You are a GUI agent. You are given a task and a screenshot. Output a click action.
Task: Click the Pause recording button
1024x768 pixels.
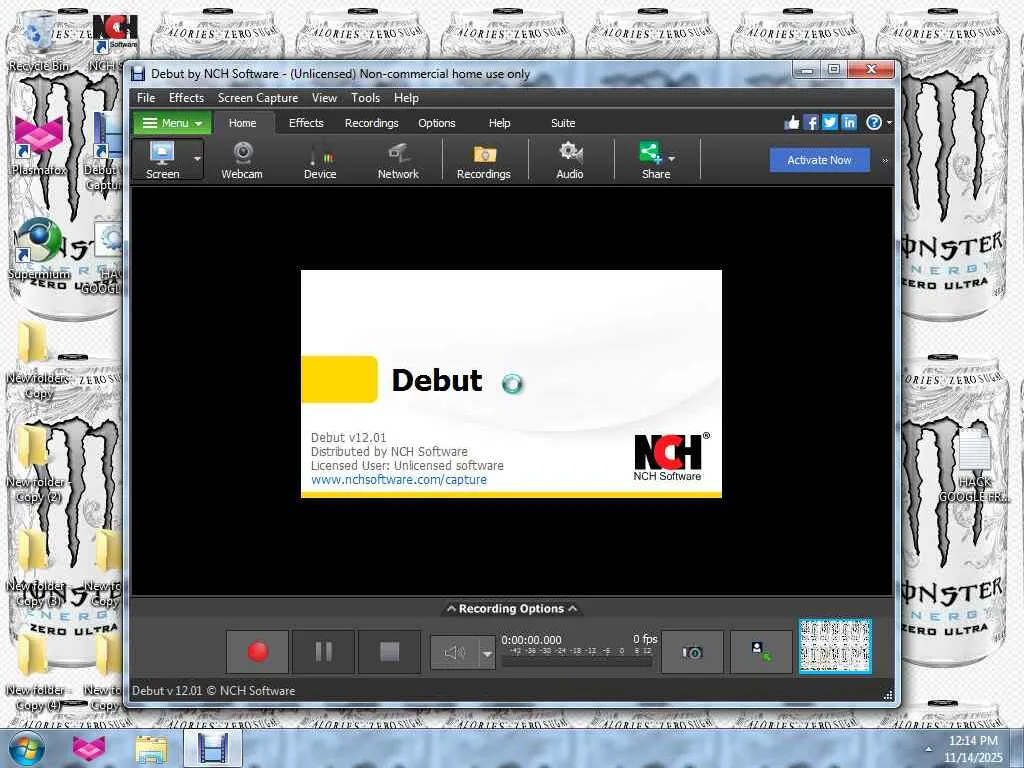pyautogui.click(x=323, y=651)
